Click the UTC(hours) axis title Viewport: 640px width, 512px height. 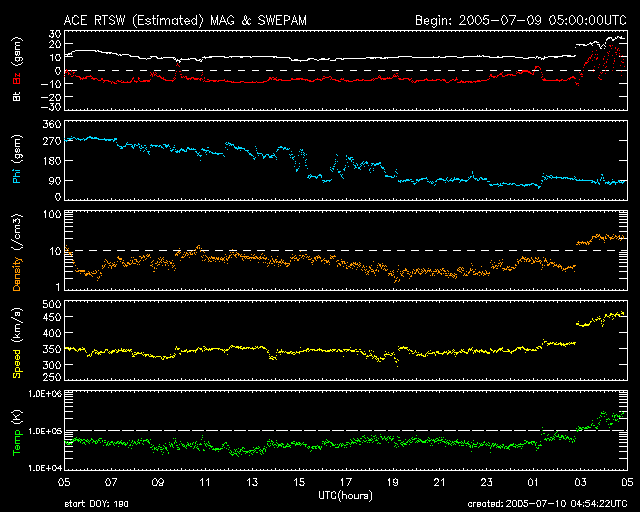coord(345,494)
